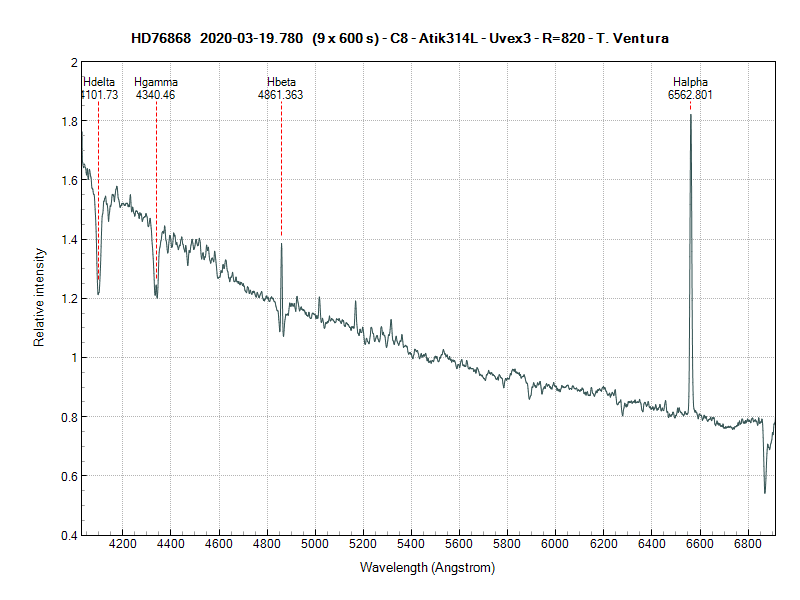Click the 1.2 tick on the intensity axis

click(x=70, y=299)
